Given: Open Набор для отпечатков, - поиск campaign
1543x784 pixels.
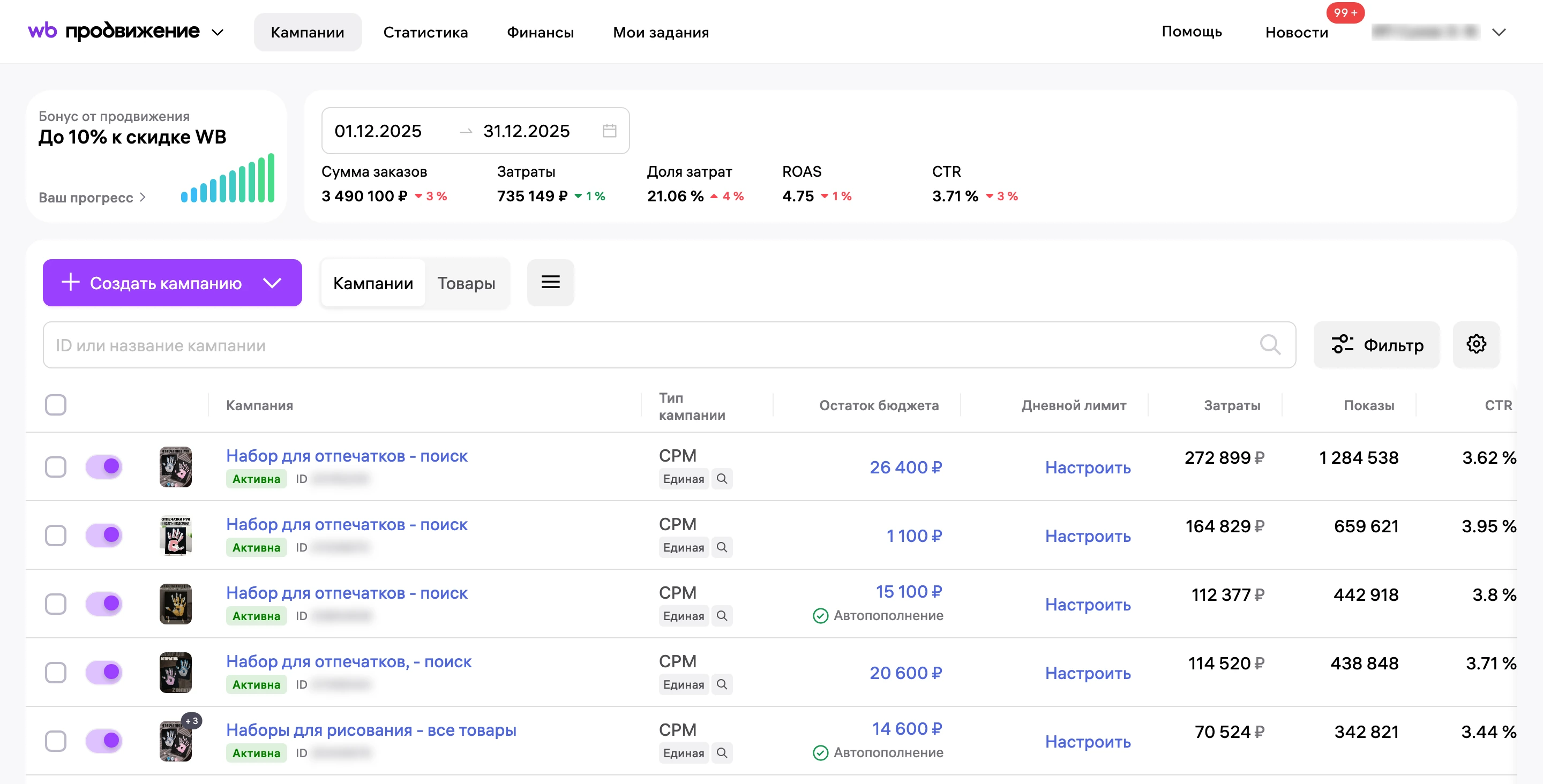Looking at the screenshot, I should (349, 661).
